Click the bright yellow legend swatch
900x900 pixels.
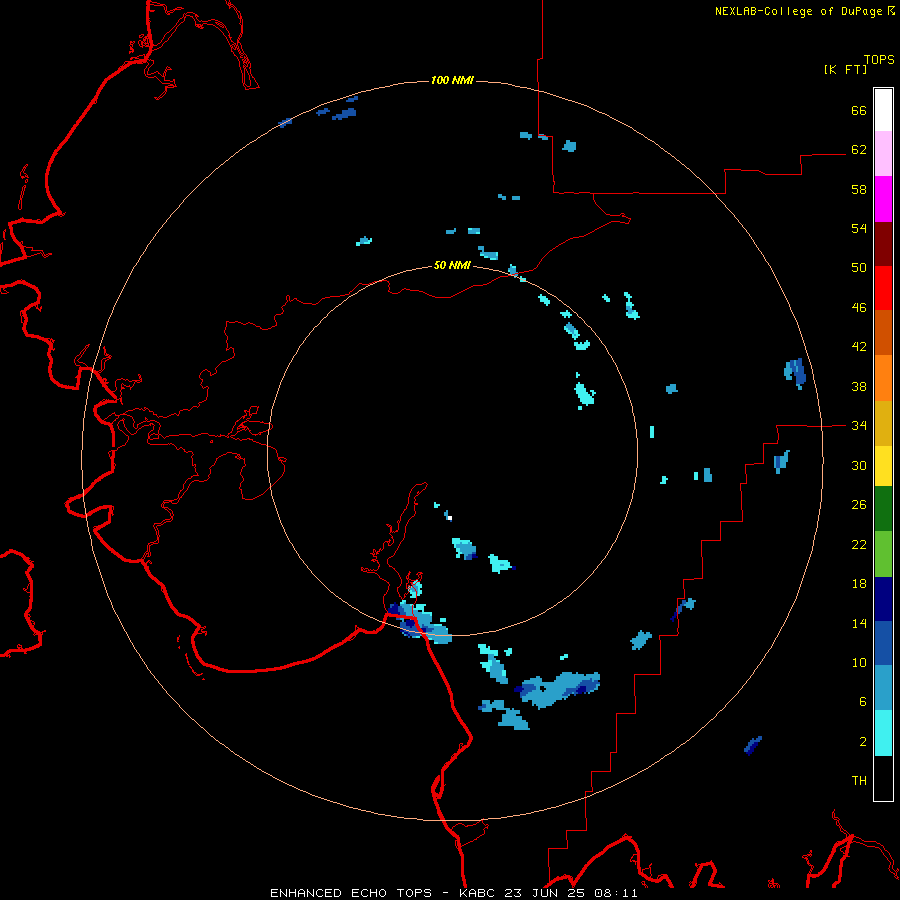pyautogui.click(x=883, y=466)
